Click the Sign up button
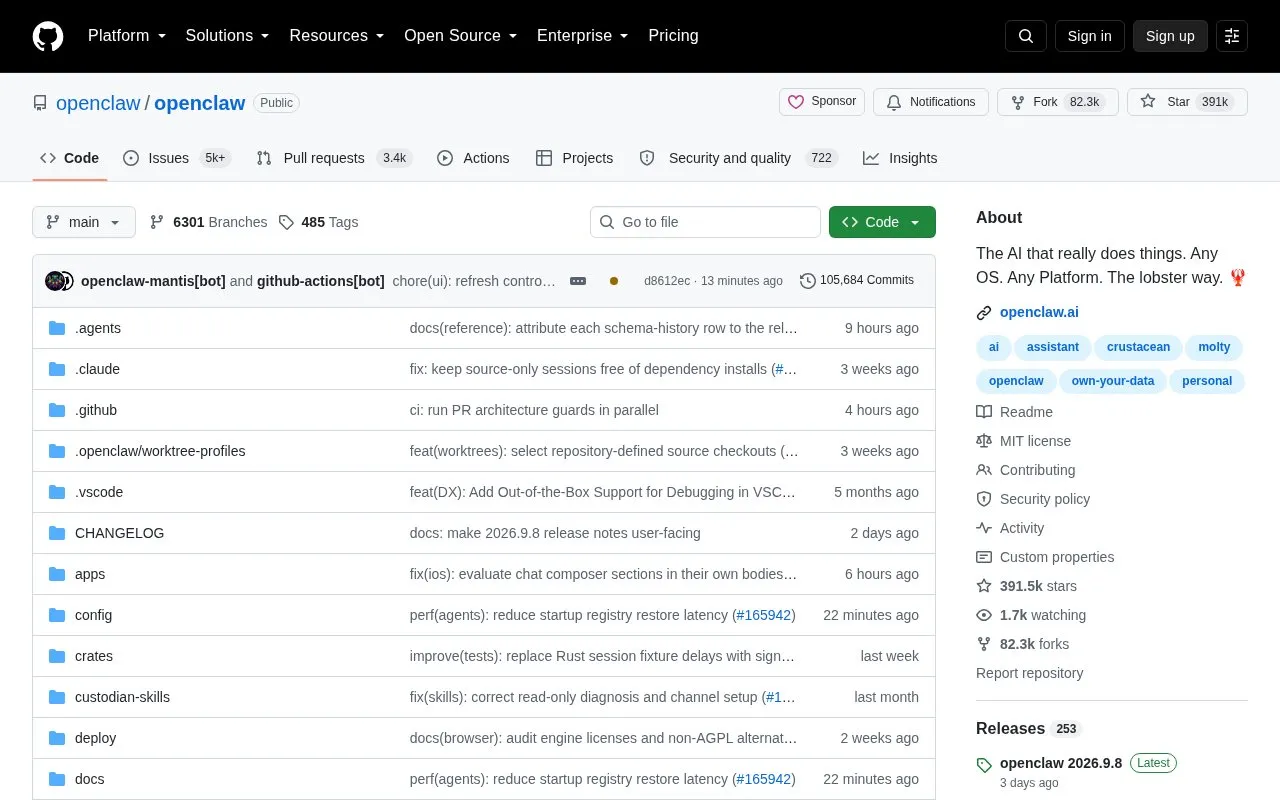This screenshot has width=1280, height=800. pos(1170,36)
